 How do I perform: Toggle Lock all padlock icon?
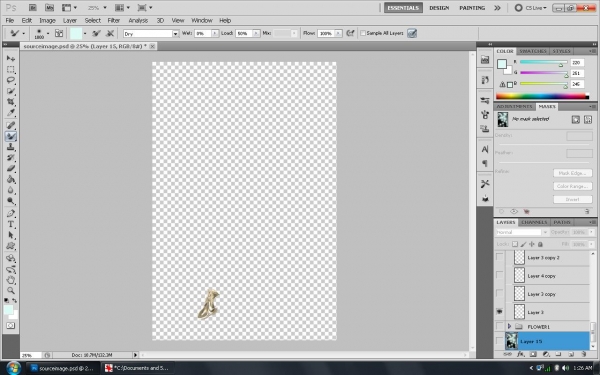tap(540, 244)
